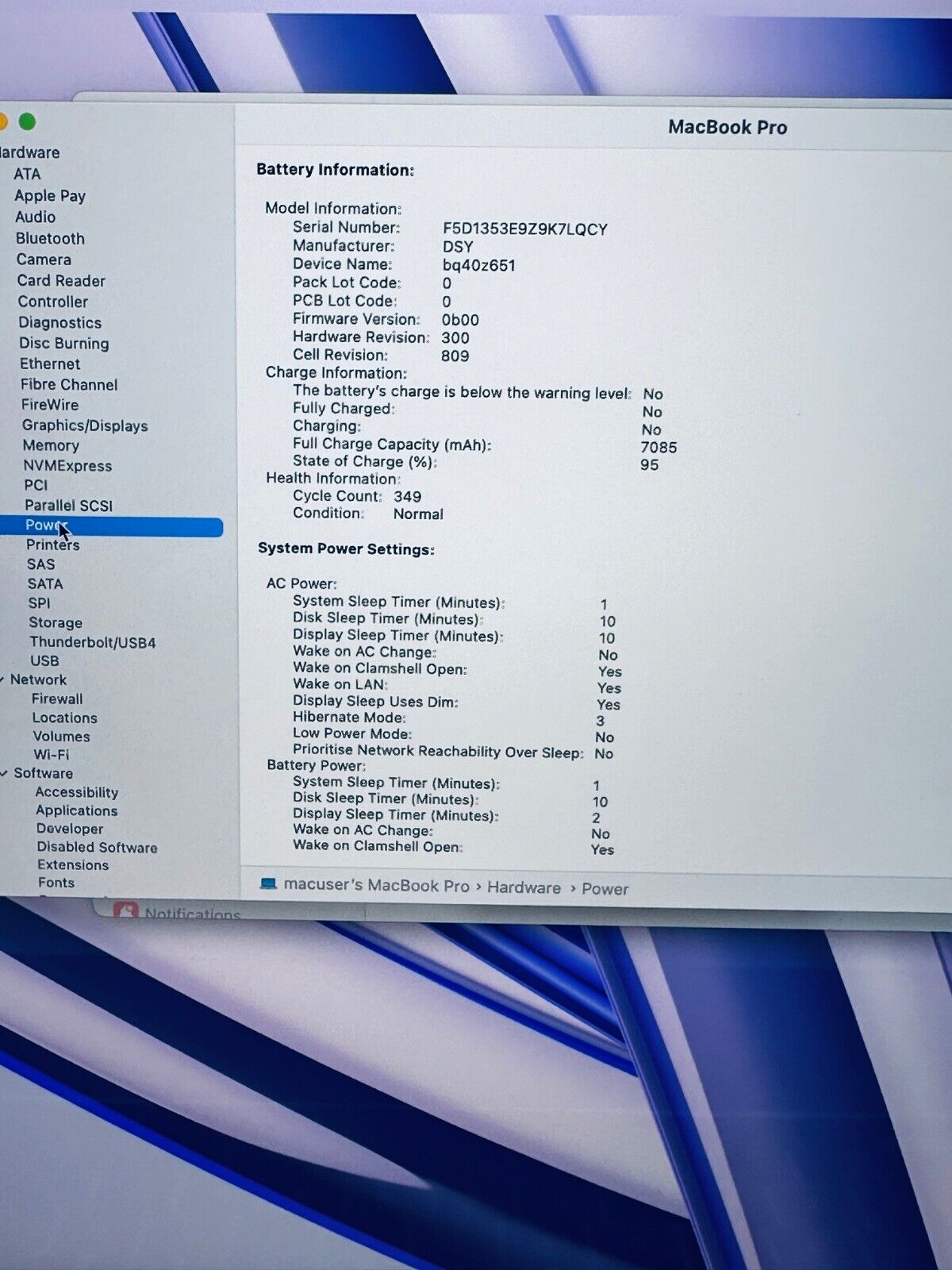Collapse the Software section chevron
Screen dimensions: 952x1270
(x=5, y=773)
